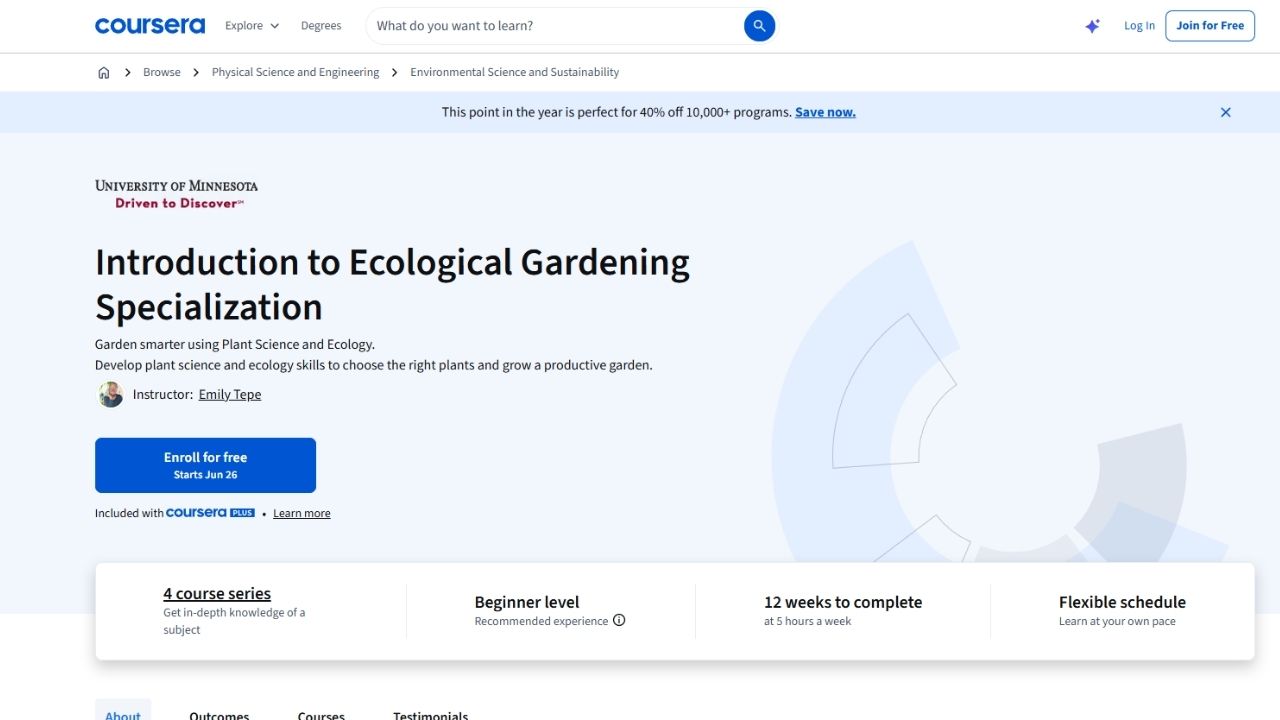
Task: Focus the 'What do you want to learn?' search field
Action: [555, 26]
